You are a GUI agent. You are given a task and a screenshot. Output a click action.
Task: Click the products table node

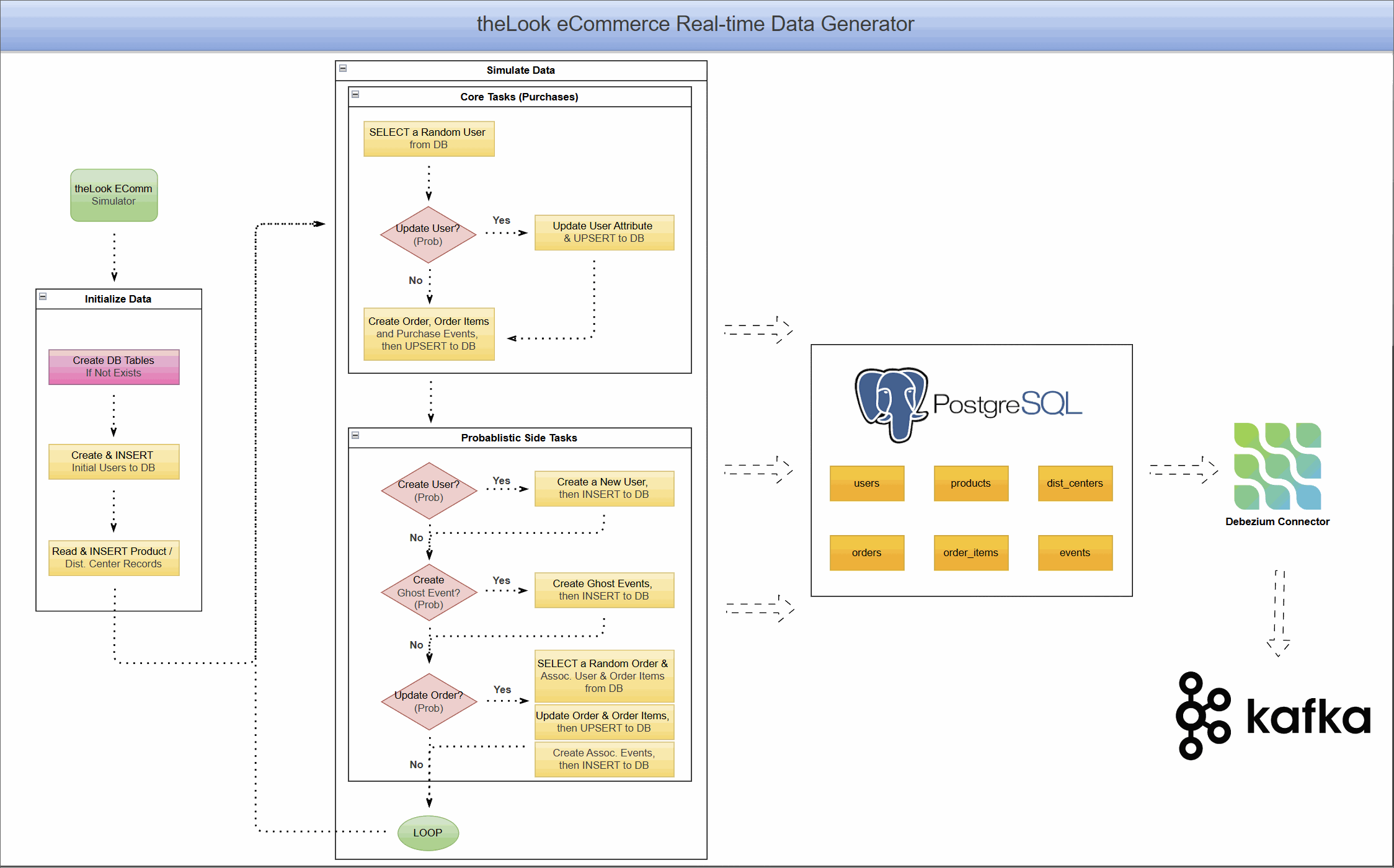coord(970,484)
